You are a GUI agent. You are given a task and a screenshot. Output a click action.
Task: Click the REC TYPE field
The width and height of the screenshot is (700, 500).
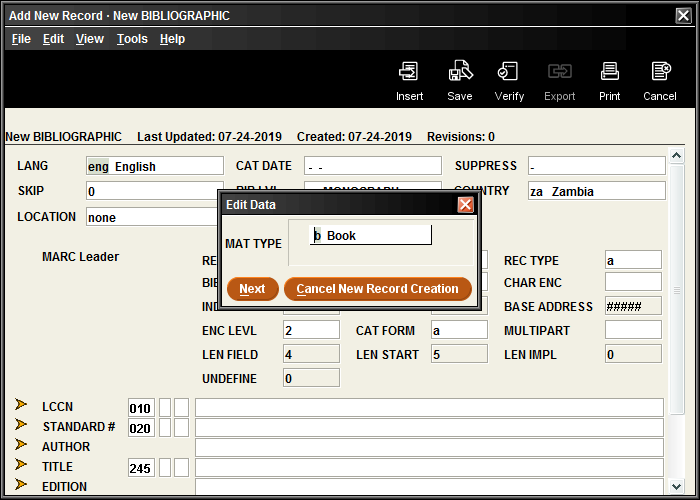coord(633,260)
